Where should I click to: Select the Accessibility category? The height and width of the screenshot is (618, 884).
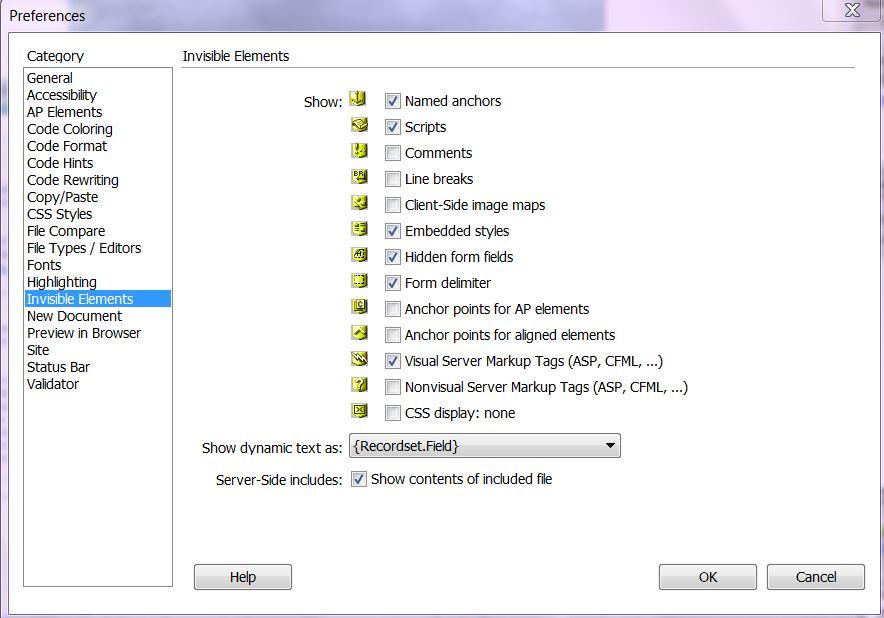coord(98,95)
